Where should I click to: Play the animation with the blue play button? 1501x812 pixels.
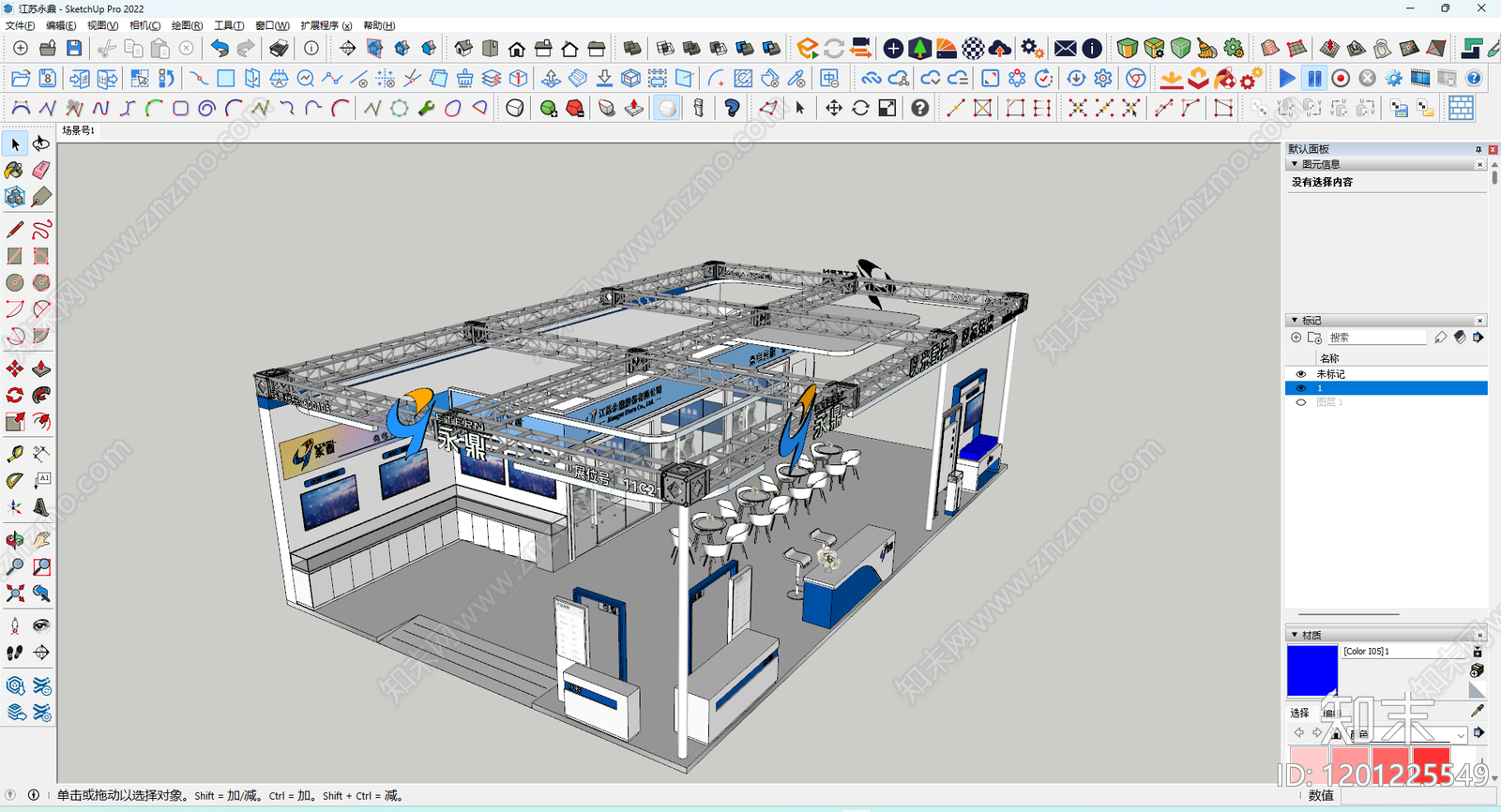pos(1287,78)
